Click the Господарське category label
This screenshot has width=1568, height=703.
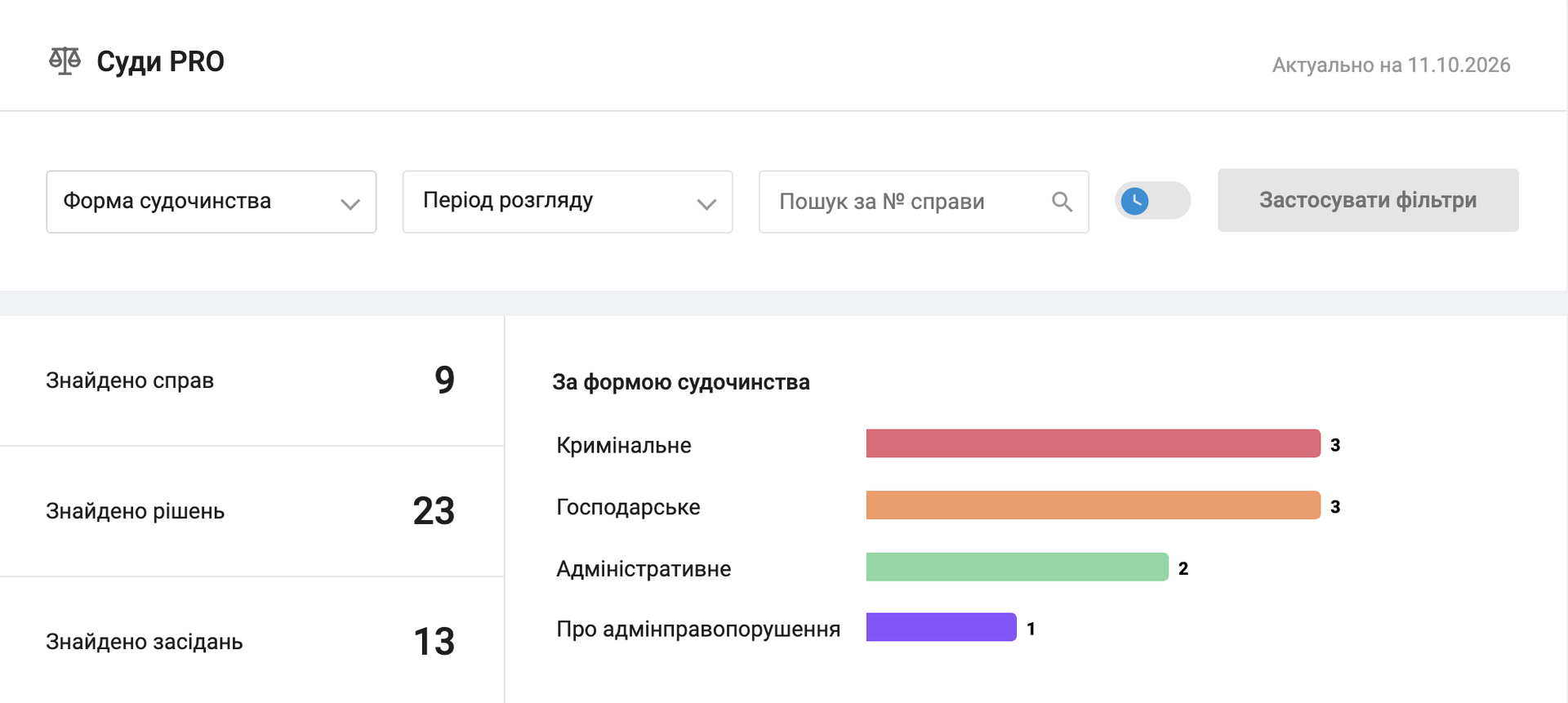pyautogui.click(x=628, y=507)
